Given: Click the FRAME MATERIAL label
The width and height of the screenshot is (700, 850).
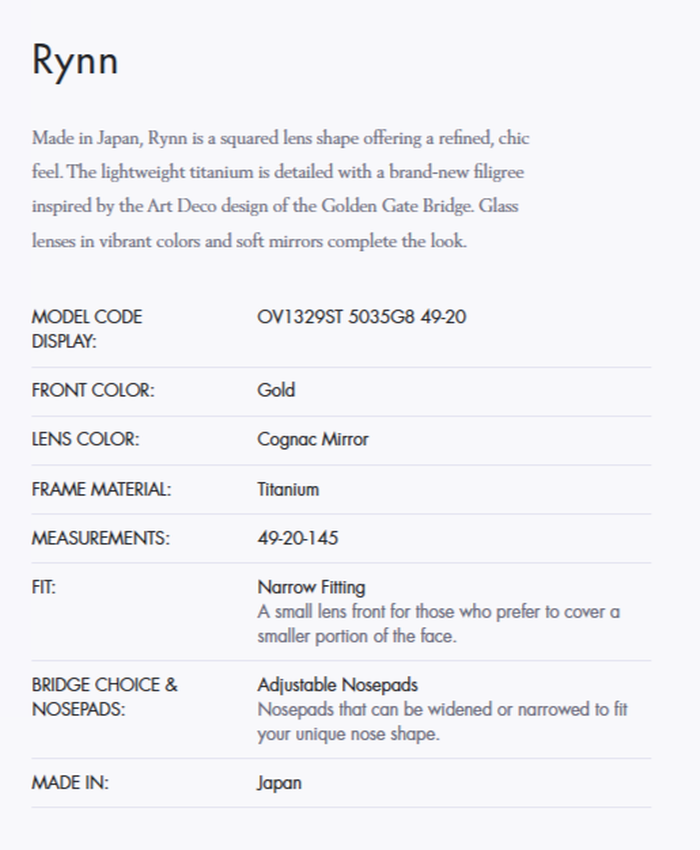Looking at the screenshot, I should 102,489.
